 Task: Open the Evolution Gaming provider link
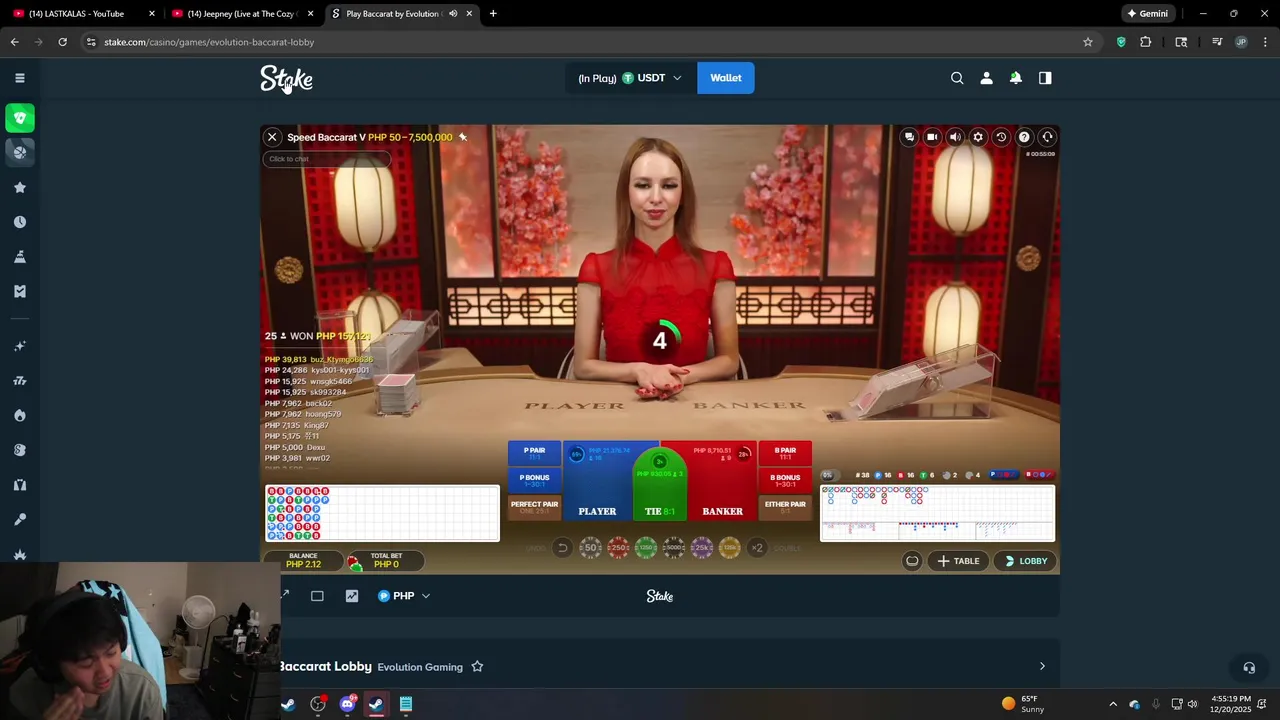tap(420, 667)
